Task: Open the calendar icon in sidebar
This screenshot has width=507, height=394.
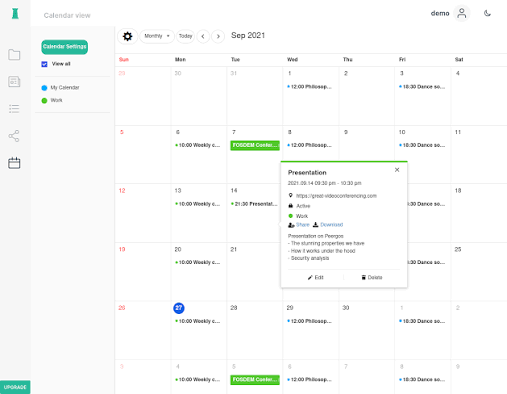Action: click(x=14, y=163)
